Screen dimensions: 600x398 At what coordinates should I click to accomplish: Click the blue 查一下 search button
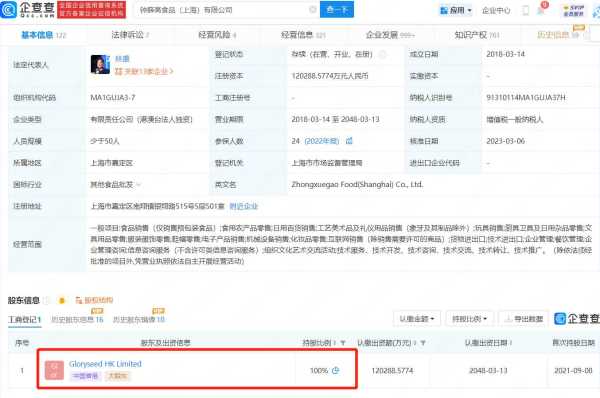click(337, 10)
